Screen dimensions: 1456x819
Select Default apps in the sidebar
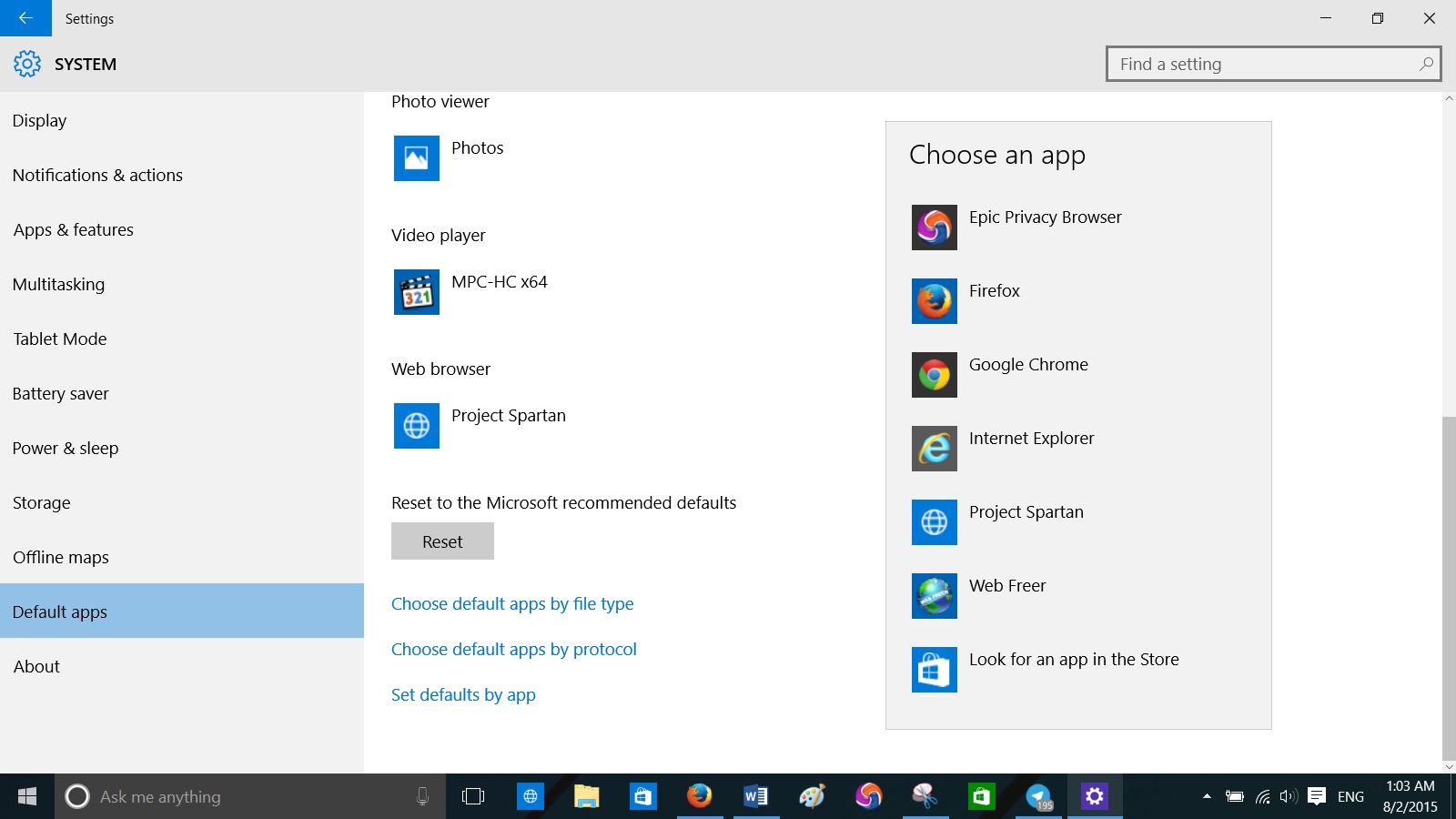coord(182,611)
